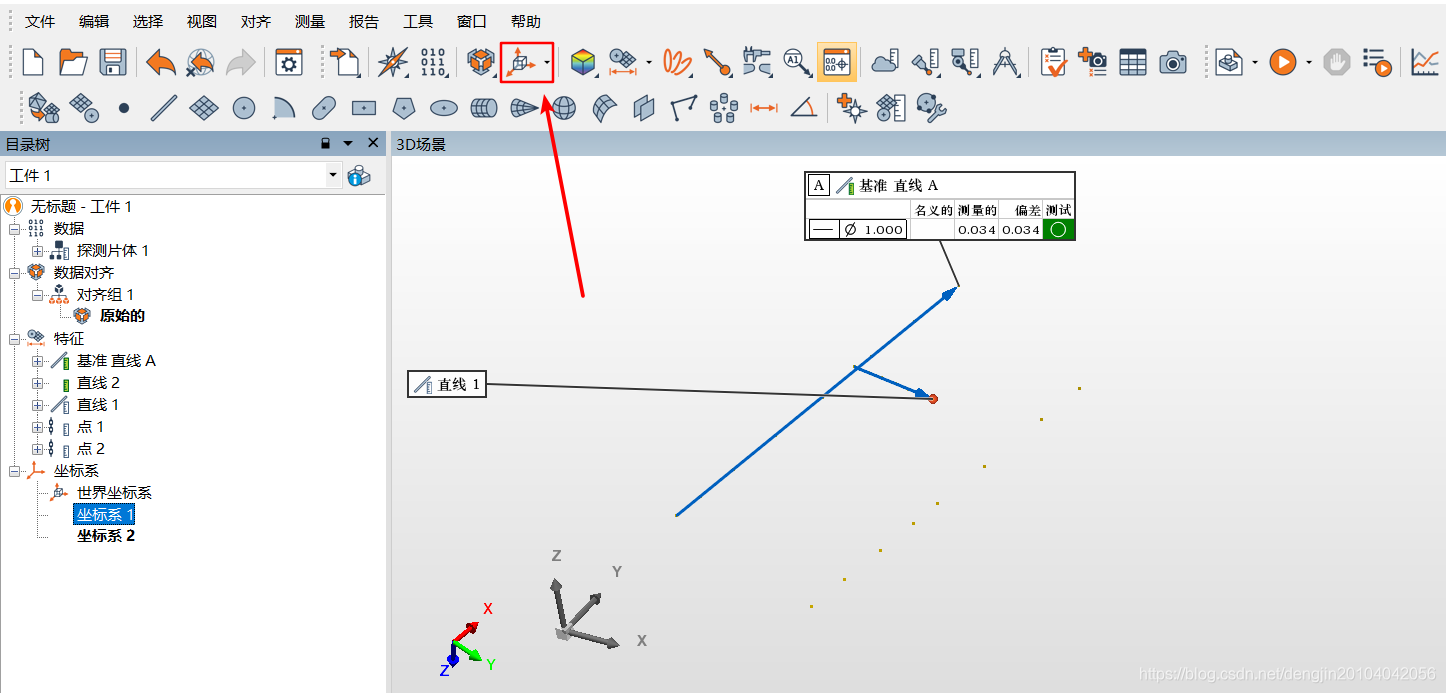
Task: Undo the last action with the orange arrow
Action: [160, 62]
